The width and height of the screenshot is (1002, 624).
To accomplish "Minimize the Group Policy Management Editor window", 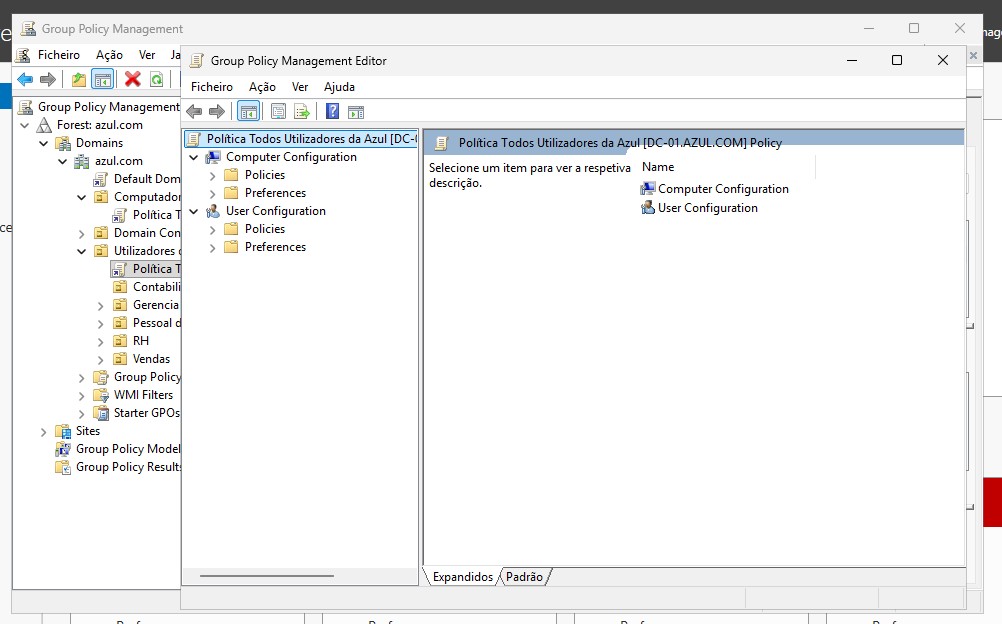I will (852, 60).
